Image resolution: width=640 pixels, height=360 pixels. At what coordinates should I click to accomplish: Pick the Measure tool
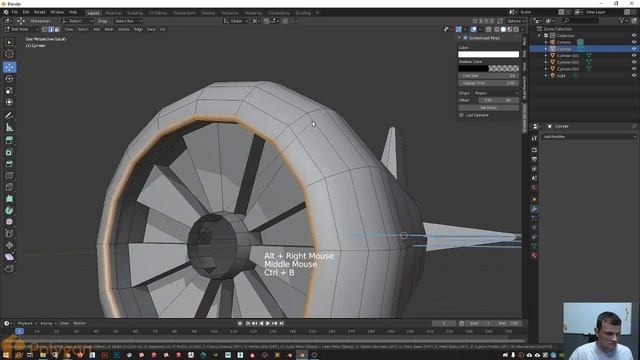pos(9,127)
